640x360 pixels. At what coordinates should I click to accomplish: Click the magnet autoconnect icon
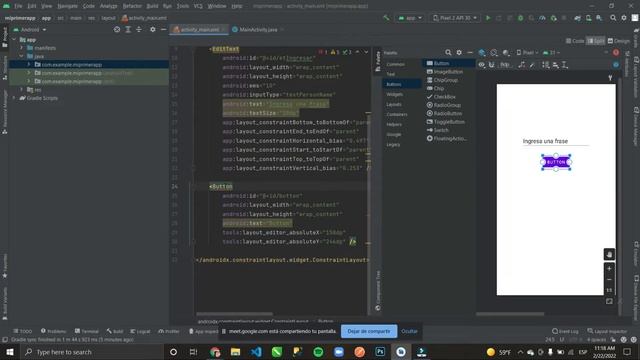coord(491,64)
